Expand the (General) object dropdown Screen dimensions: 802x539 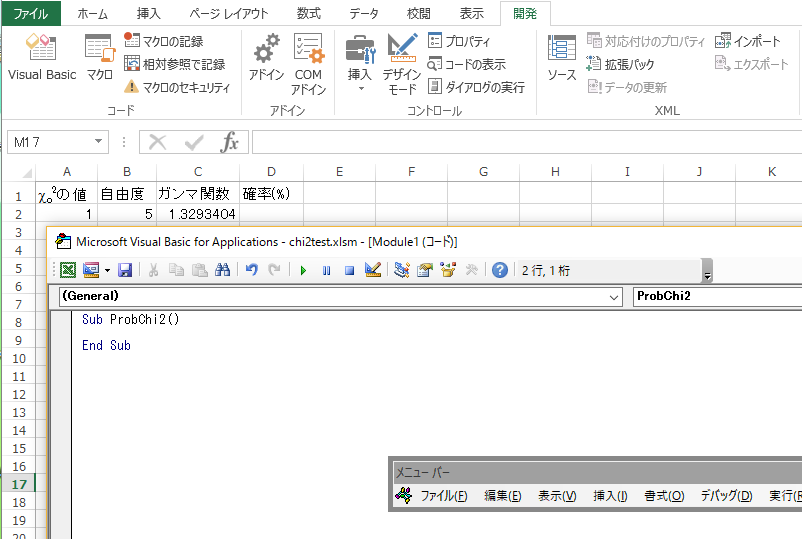tap(614, 297)
